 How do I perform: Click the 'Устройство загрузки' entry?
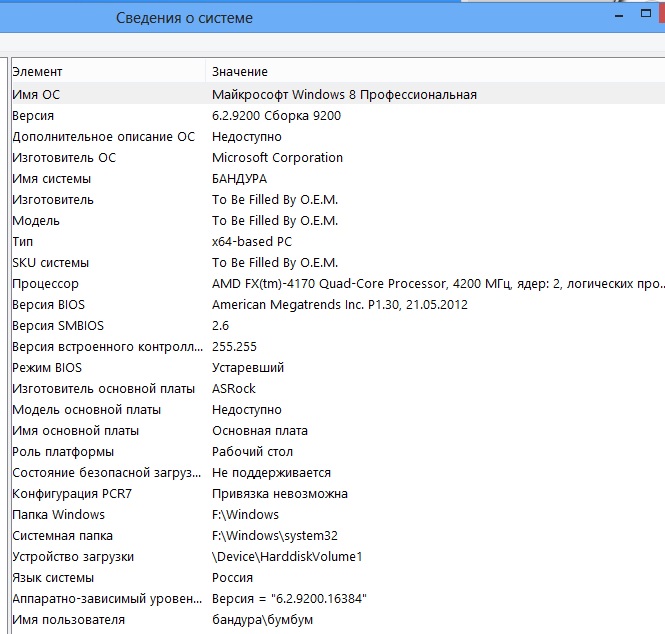73,556
